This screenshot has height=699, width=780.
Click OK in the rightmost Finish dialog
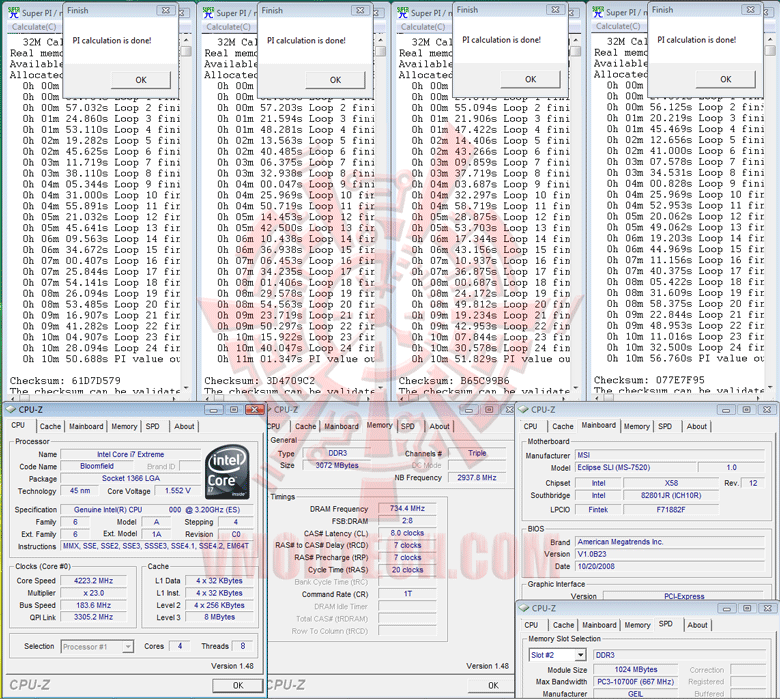point(725,79)
